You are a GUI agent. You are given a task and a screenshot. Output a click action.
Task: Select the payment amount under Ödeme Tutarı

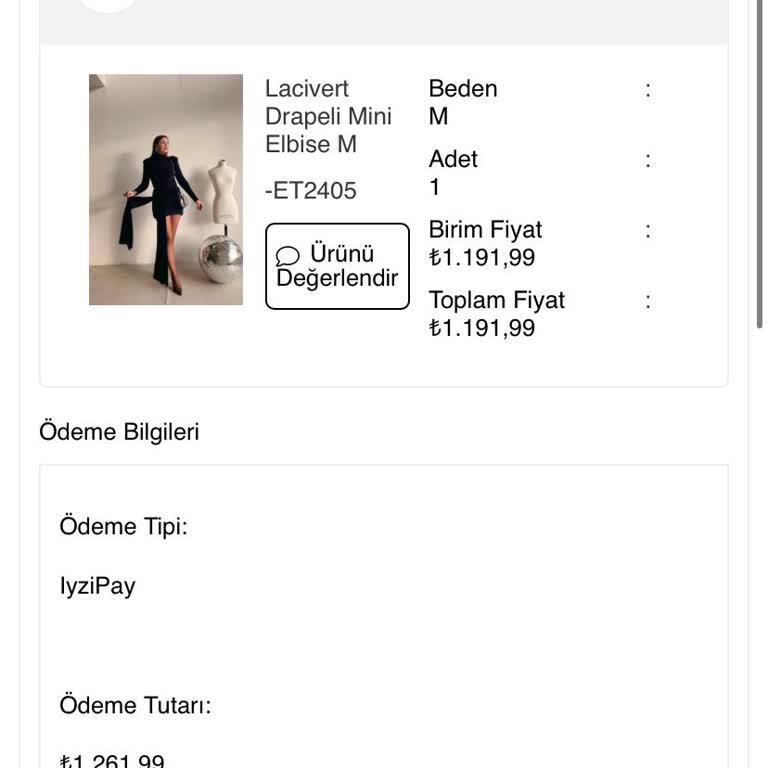click(x=112, y=761)
